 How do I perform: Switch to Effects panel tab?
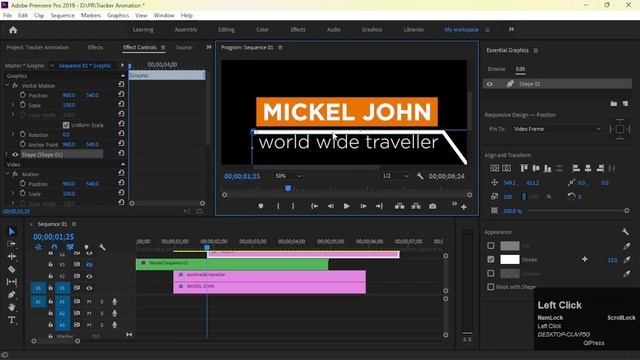[95, 47]
